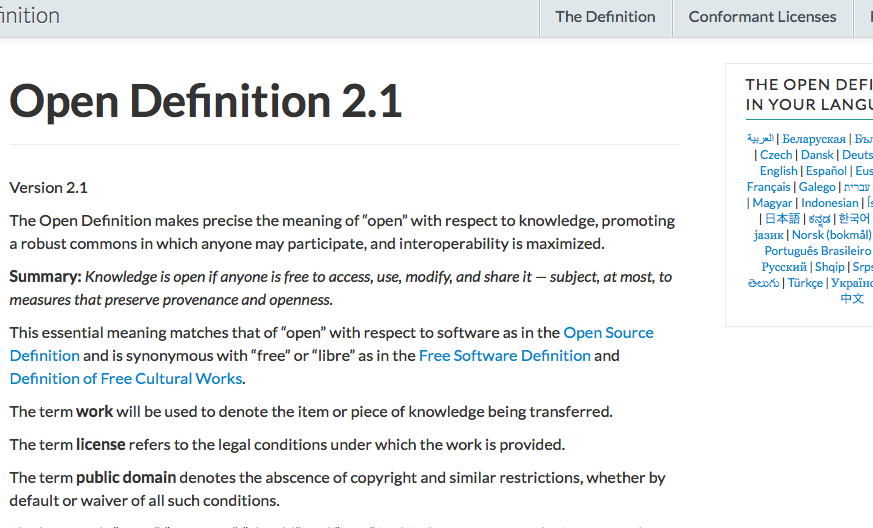Open the Free Software Definition link
Viewport: 873px width, 528px height.
[504, 355]
